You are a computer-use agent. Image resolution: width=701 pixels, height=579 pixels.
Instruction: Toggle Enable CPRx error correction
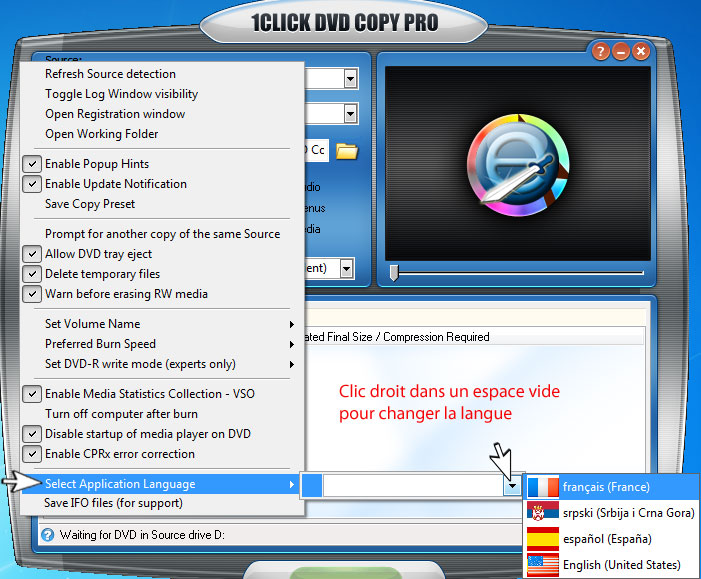point(32,454)
